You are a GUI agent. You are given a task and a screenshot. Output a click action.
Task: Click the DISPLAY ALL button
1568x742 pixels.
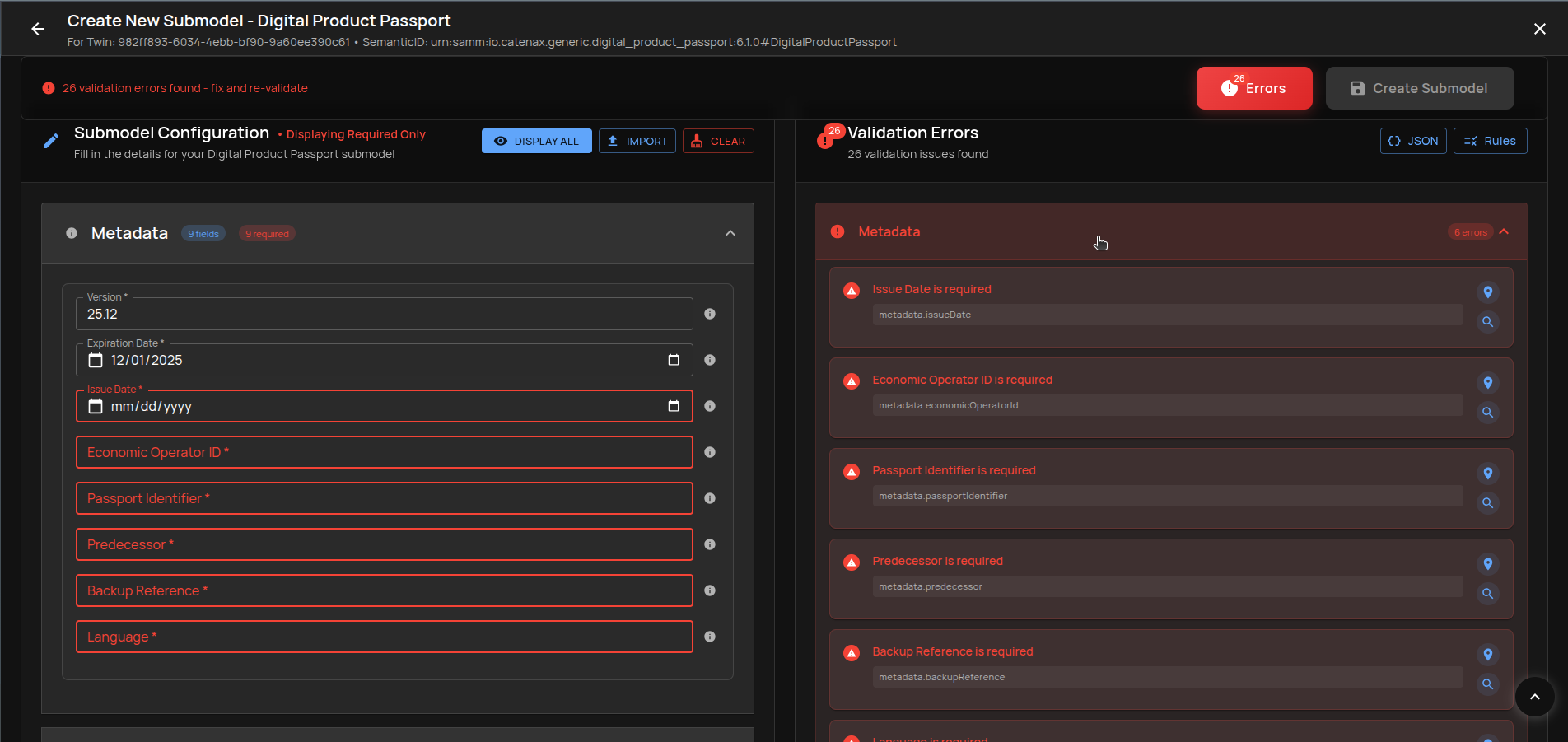pos(536,141)
